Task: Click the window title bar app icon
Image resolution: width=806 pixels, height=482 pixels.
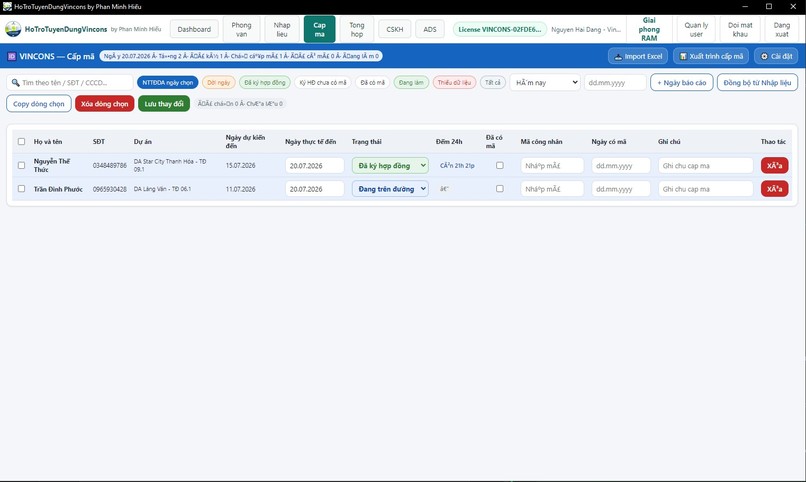Action: 7,7
